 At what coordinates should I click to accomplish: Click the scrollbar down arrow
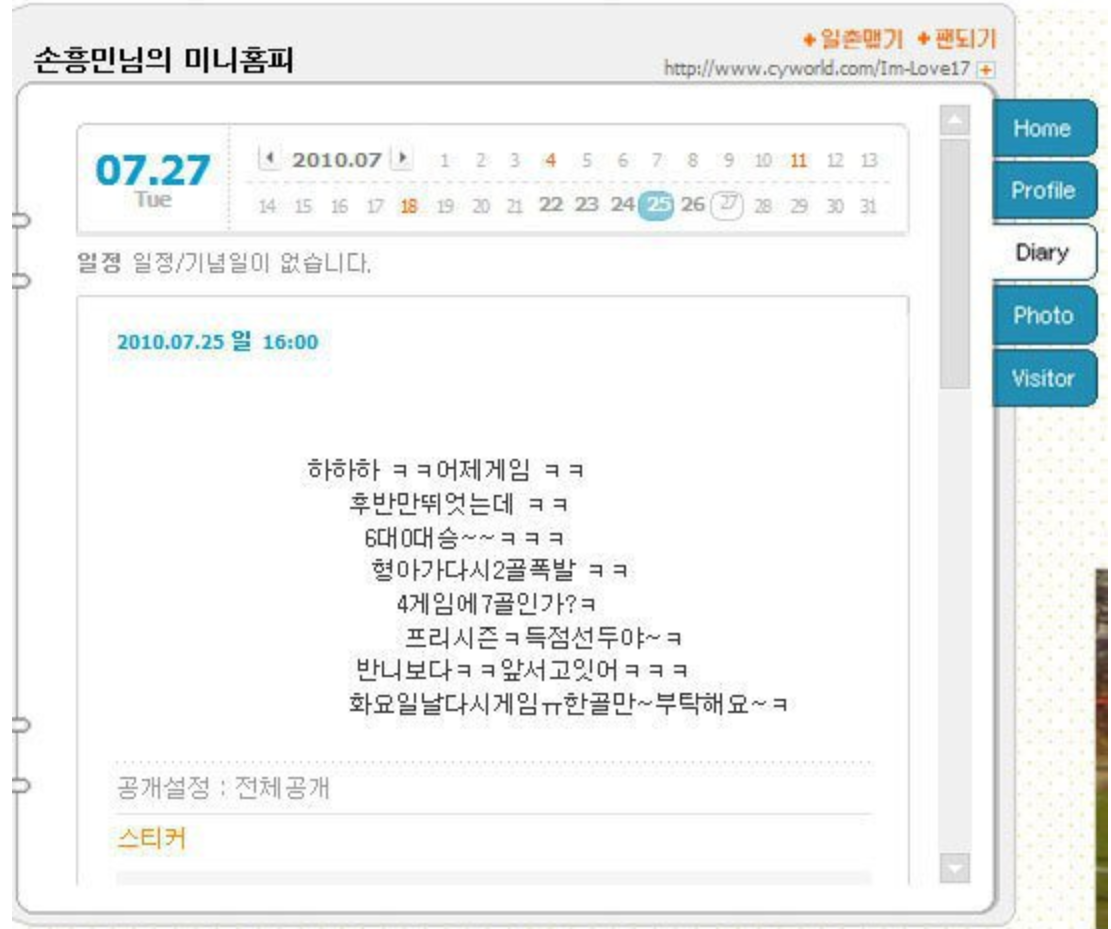(x=955, y=869)
